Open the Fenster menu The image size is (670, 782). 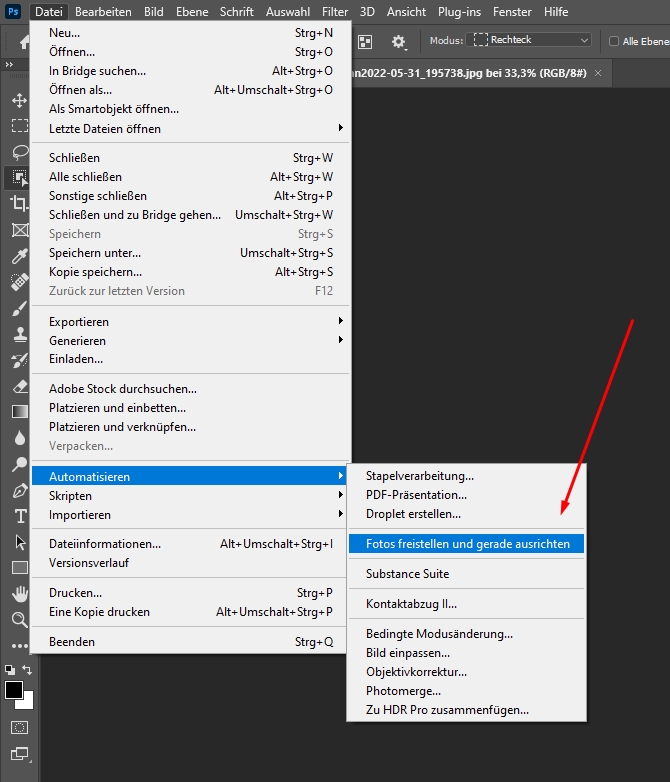512,11
